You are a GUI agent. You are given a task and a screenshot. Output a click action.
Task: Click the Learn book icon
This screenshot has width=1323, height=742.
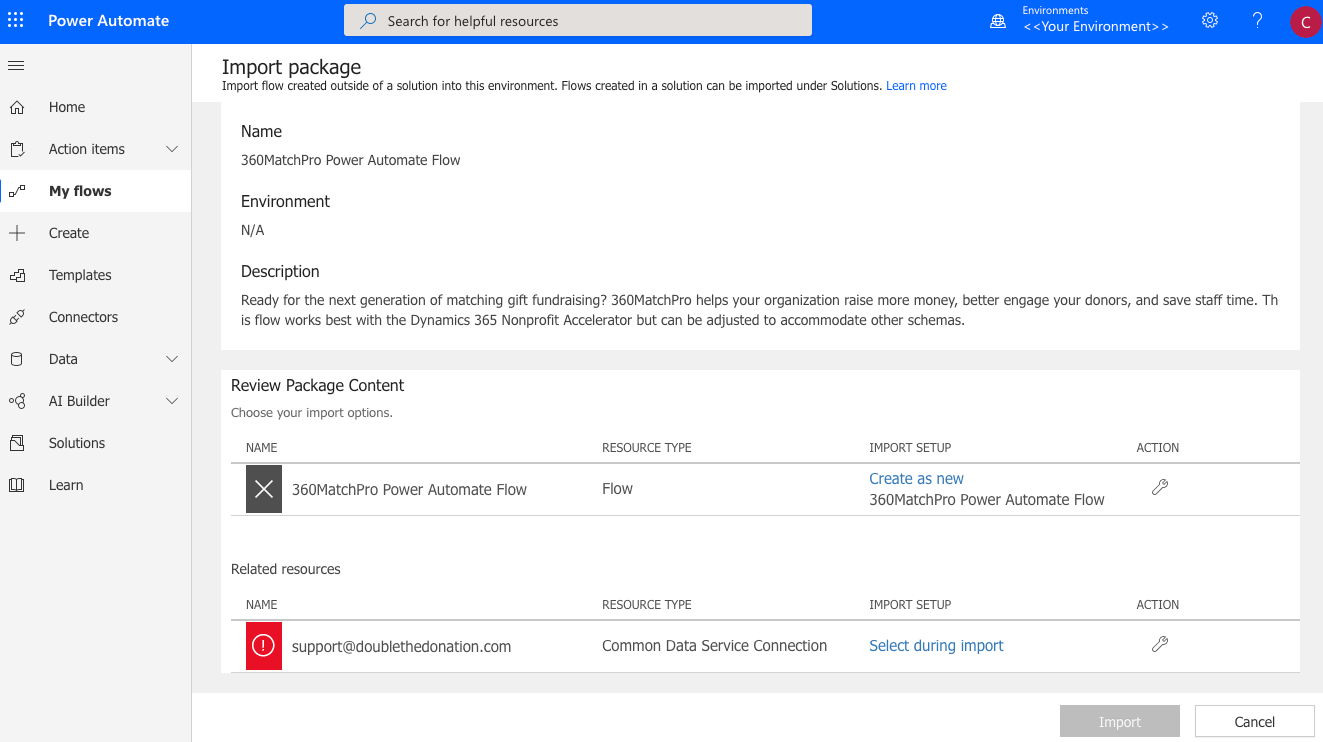16,485
